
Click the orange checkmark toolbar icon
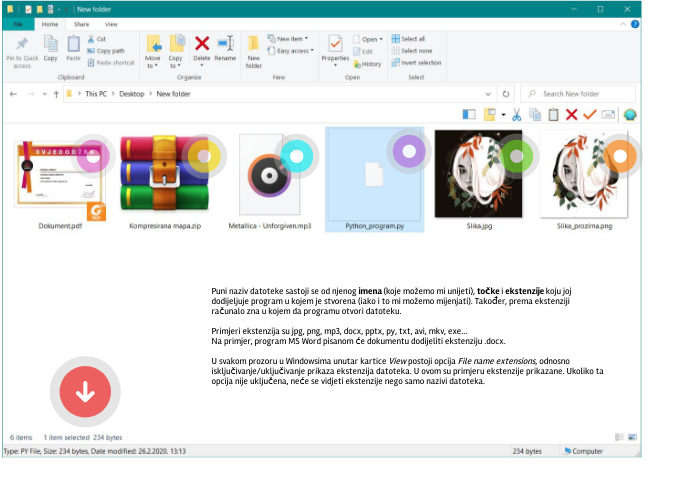point(589,115)
